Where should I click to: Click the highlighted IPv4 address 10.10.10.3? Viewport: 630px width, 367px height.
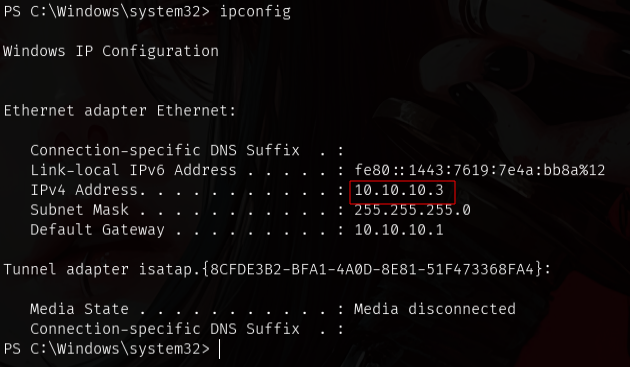pos(399,190)
